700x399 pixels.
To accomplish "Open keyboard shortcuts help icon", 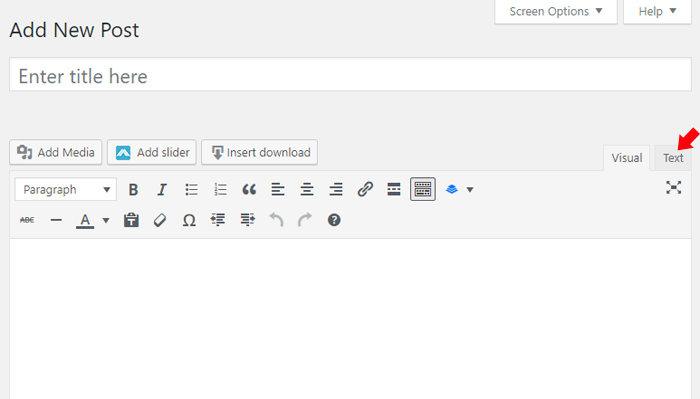I will (334, 220).
